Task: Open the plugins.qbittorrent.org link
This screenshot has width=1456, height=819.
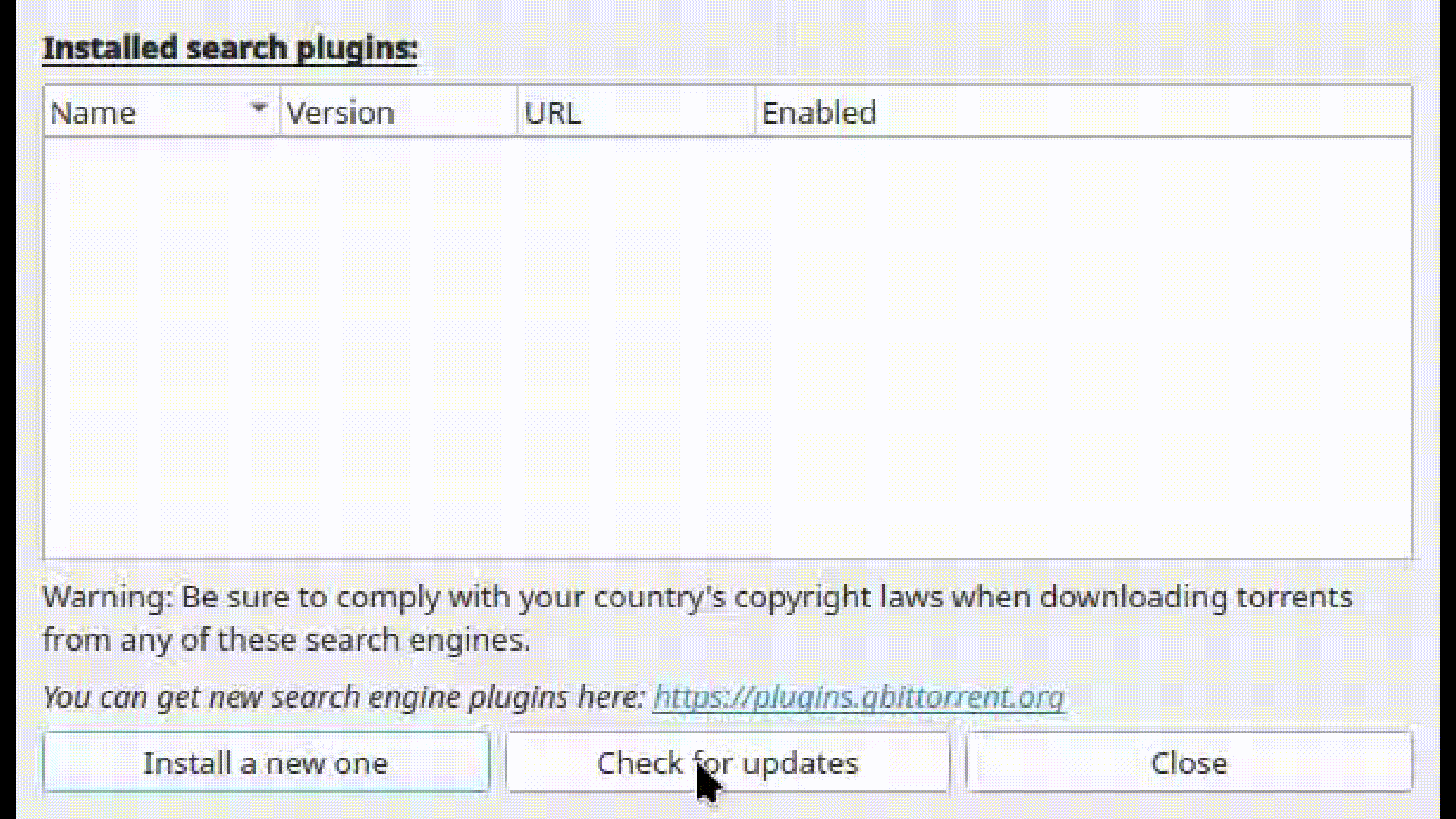Action: click(858, 697)
